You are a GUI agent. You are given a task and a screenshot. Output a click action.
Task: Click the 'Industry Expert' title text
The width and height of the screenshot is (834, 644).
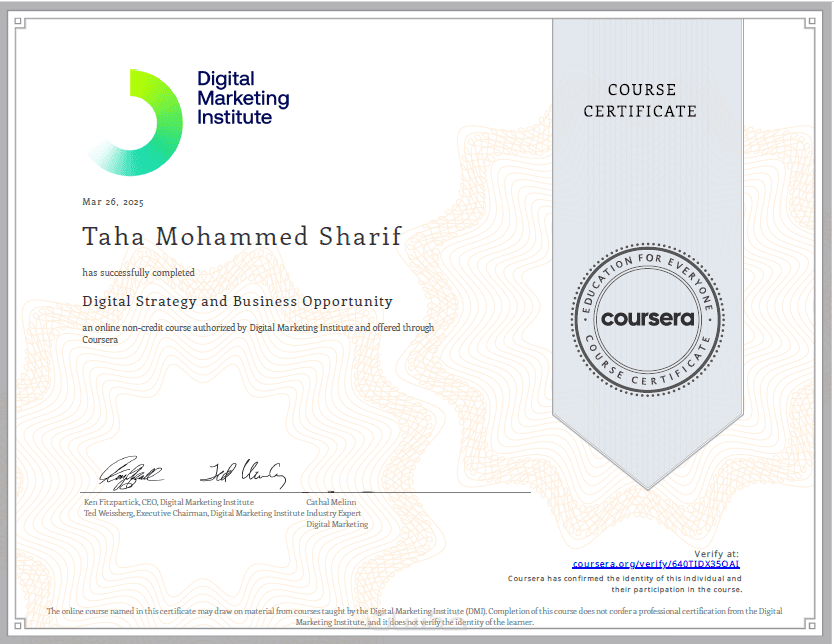(333, 513)
